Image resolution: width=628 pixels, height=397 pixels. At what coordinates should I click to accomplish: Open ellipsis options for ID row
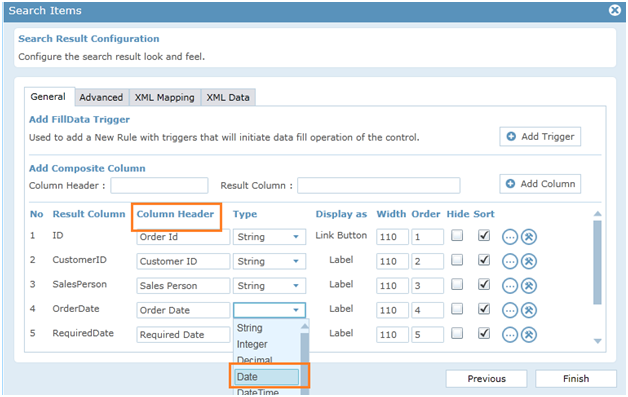509,237
